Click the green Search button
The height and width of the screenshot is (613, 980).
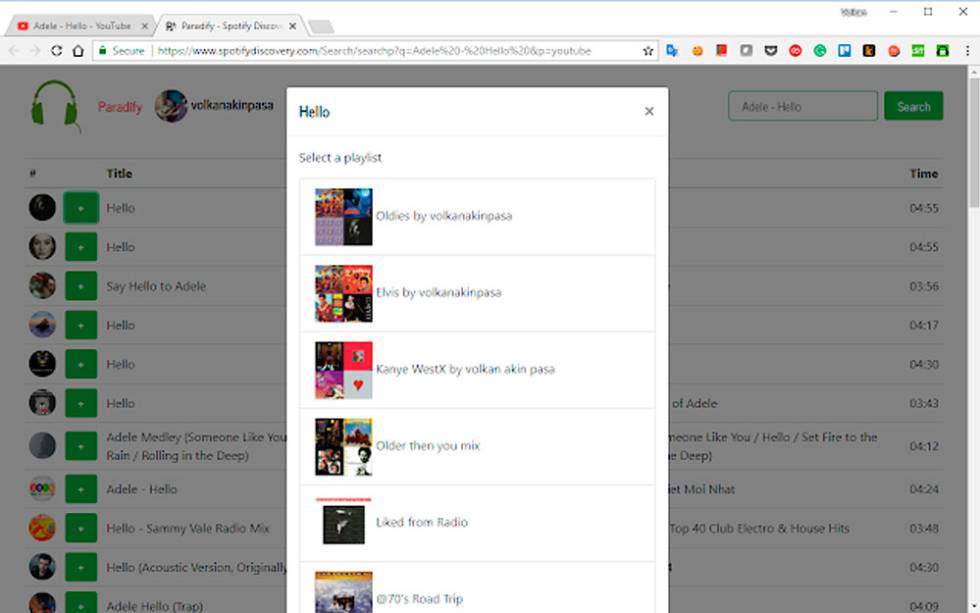(x=913, y=106)
